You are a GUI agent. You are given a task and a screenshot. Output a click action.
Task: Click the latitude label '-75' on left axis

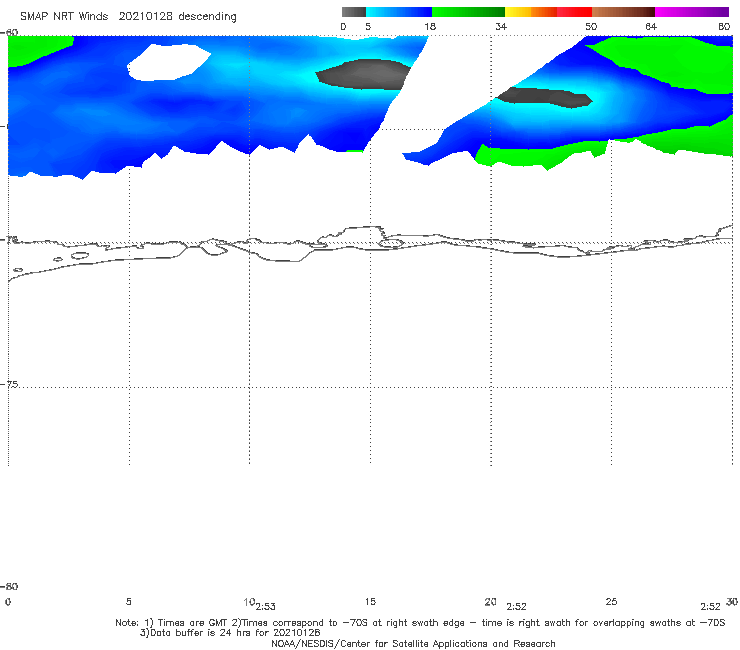[10, 384]
